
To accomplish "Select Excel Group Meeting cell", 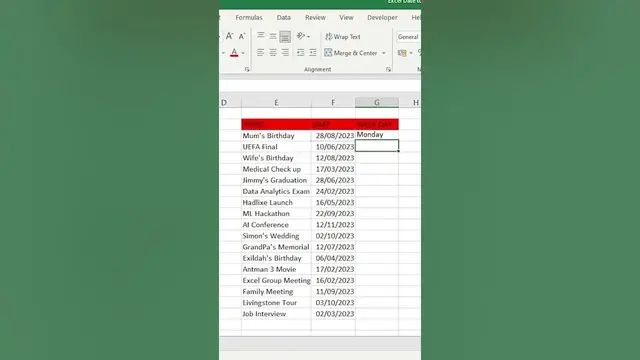I will (276, 280).
